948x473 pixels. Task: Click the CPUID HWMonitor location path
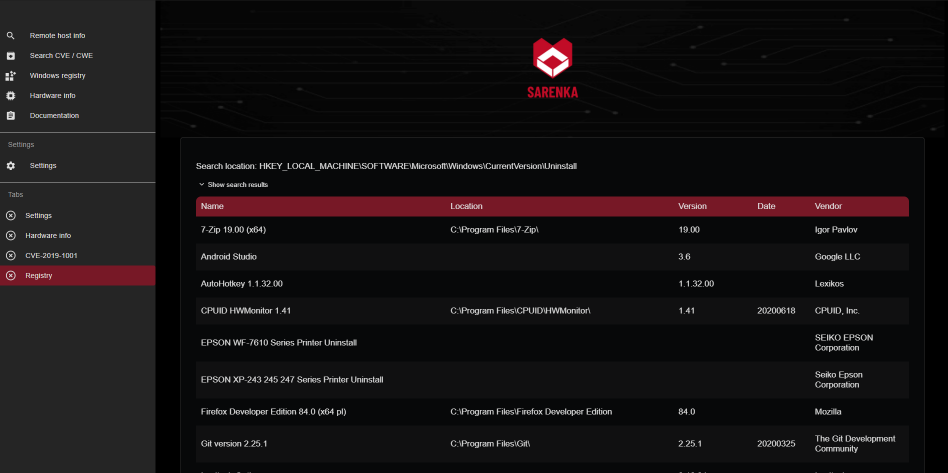(521, 310)
